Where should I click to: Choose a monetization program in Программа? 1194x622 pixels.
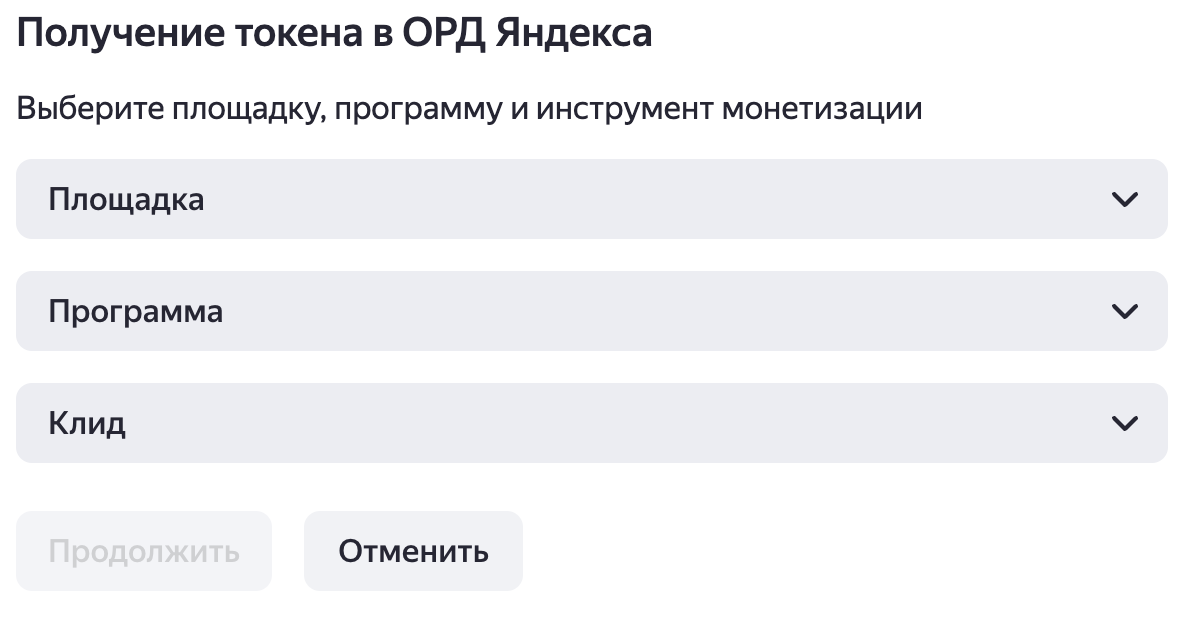click(590, 311)
